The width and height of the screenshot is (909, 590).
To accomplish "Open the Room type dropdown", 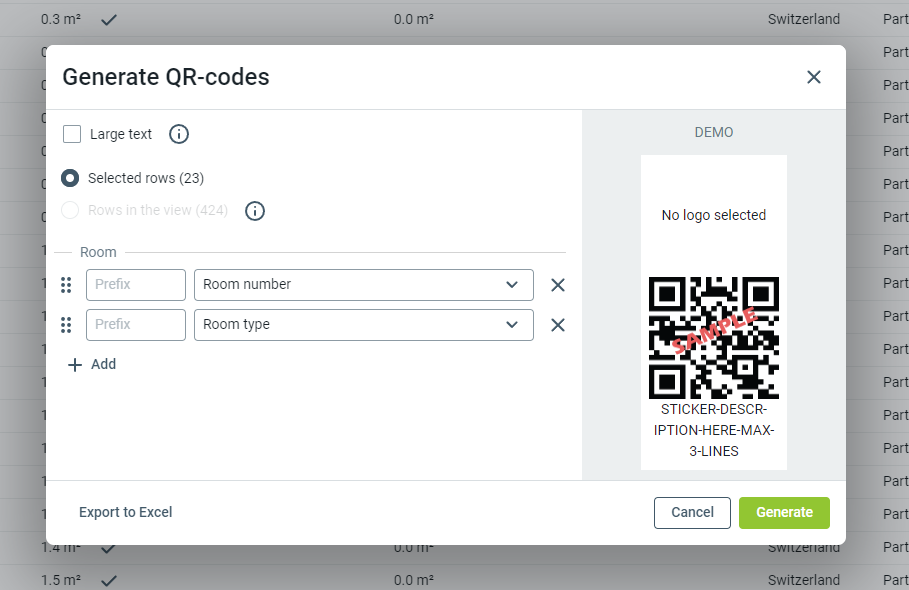I will click(363, 325).
